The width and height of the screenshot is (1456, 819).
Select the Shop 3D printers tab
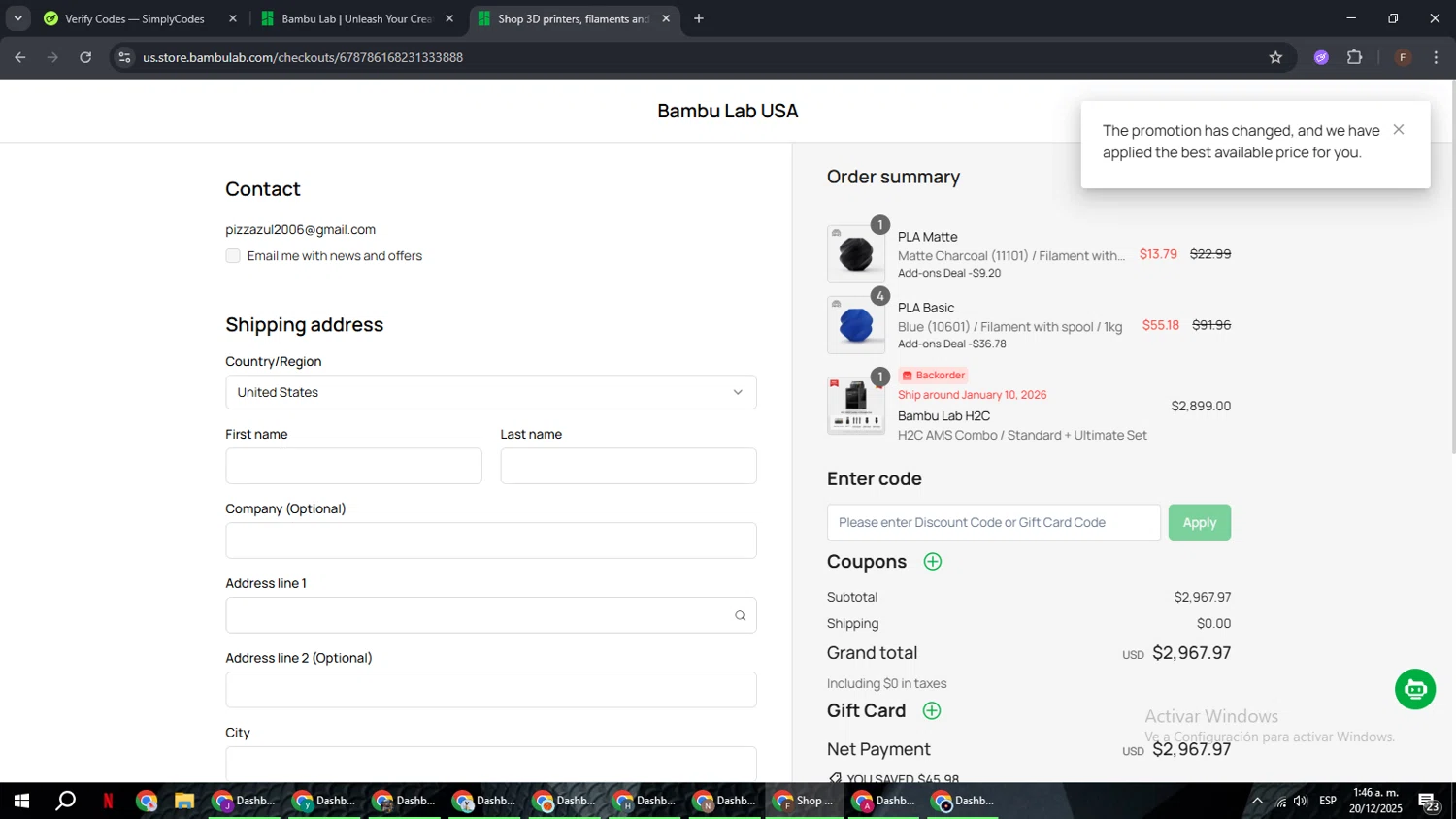click(x=573, y=18)
